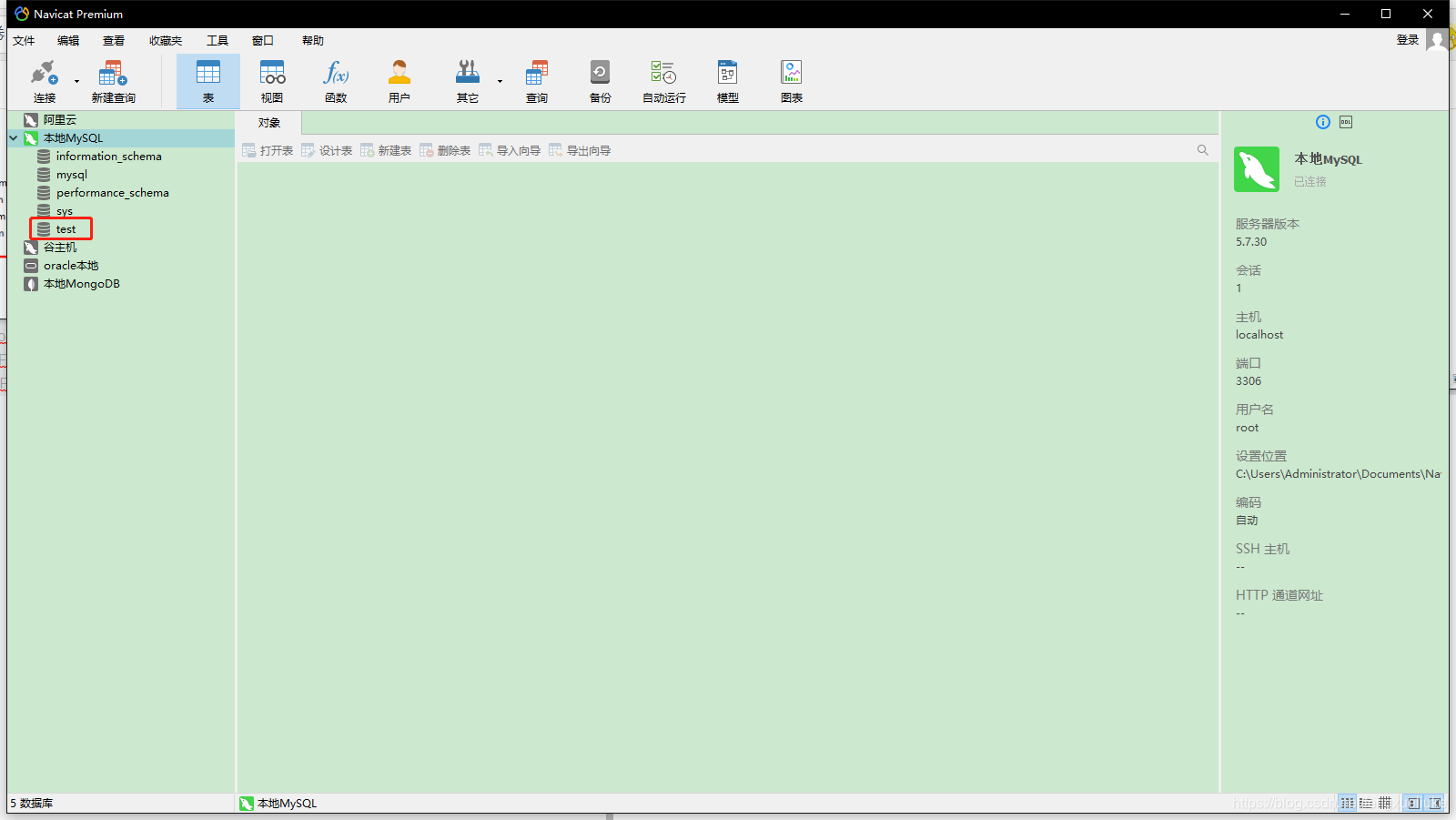Select the 对象 tab
The height and width of the screenshot is (820, 1456).
pos(268,123)
